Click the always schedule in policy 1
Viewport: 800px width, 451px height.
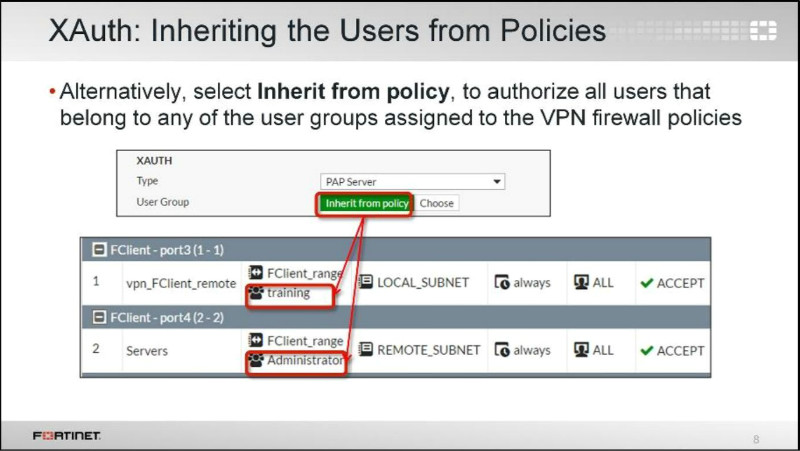tap(532, 283)
